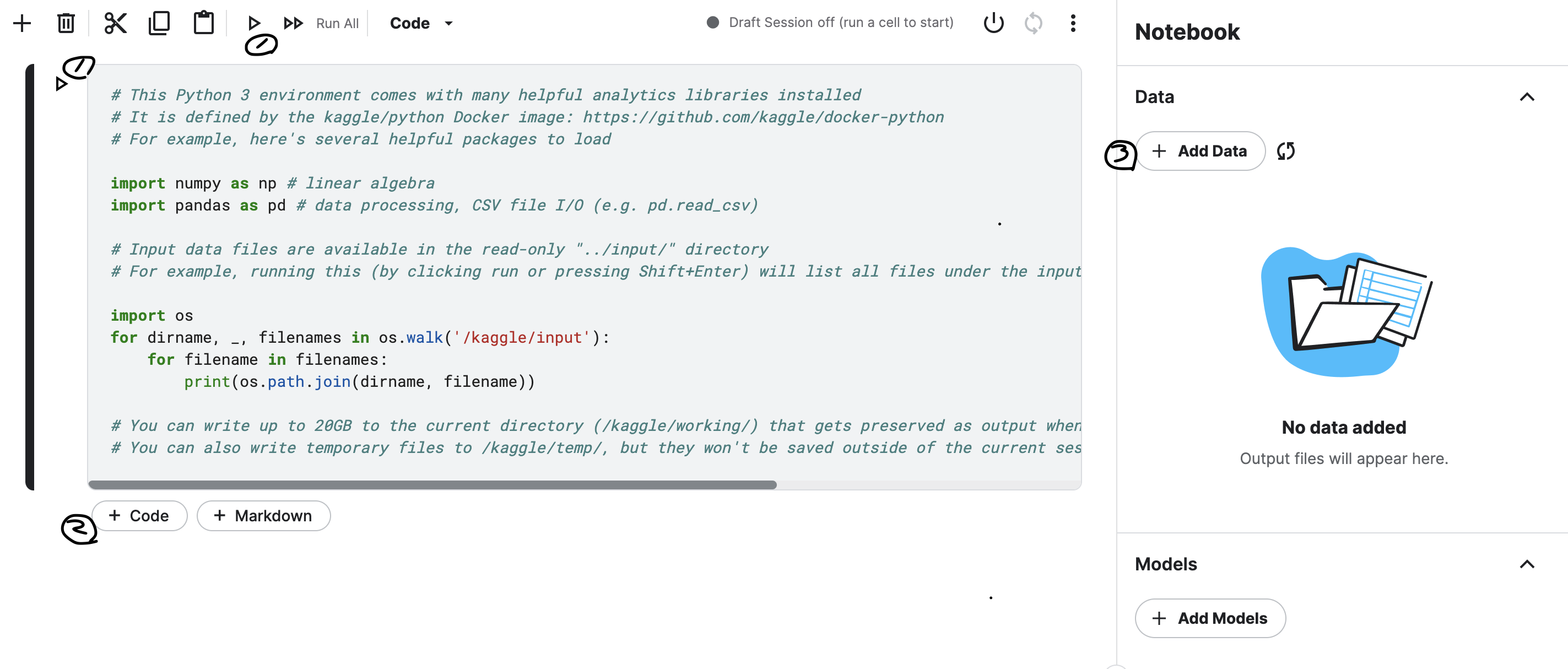The height and width of the screenshot is (669, 1568).
Task: Collapse the Data section chevron
Action: (x=1526, y=97)
